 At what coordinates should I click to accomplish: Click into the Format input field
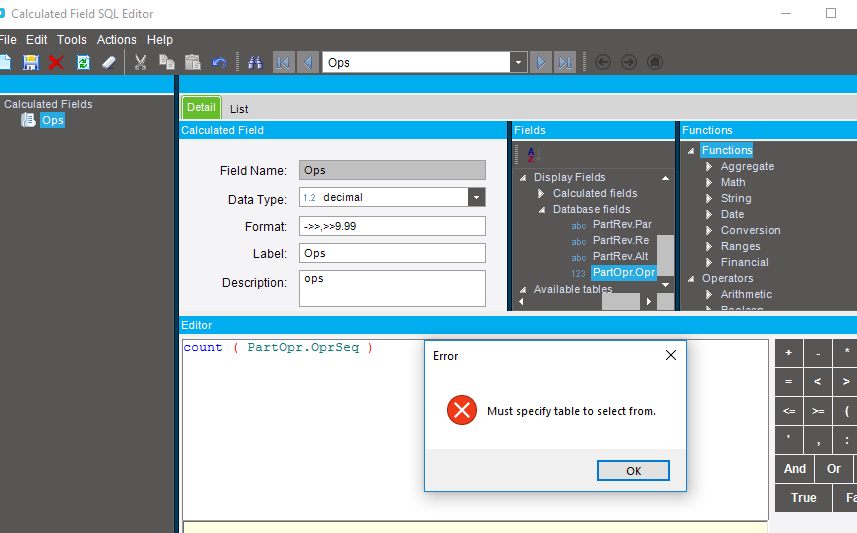click(x=392, y=226)
